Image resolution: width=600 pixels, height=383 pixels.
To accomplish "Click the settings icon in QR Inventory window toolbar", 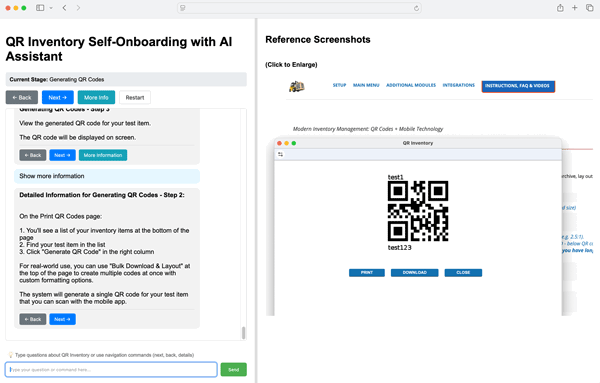I will (x=280, y=154).
